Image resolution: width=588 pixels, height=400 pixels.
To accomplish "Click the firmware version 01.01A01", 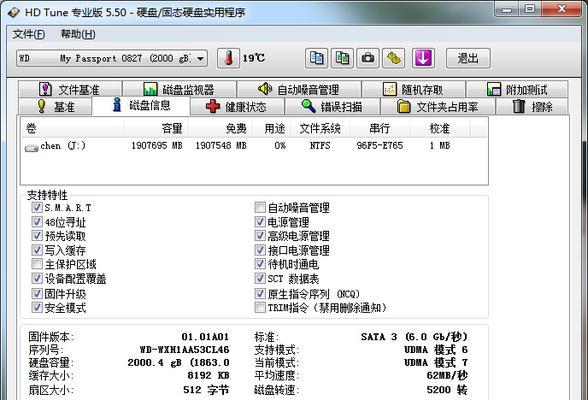I will 205,337.
